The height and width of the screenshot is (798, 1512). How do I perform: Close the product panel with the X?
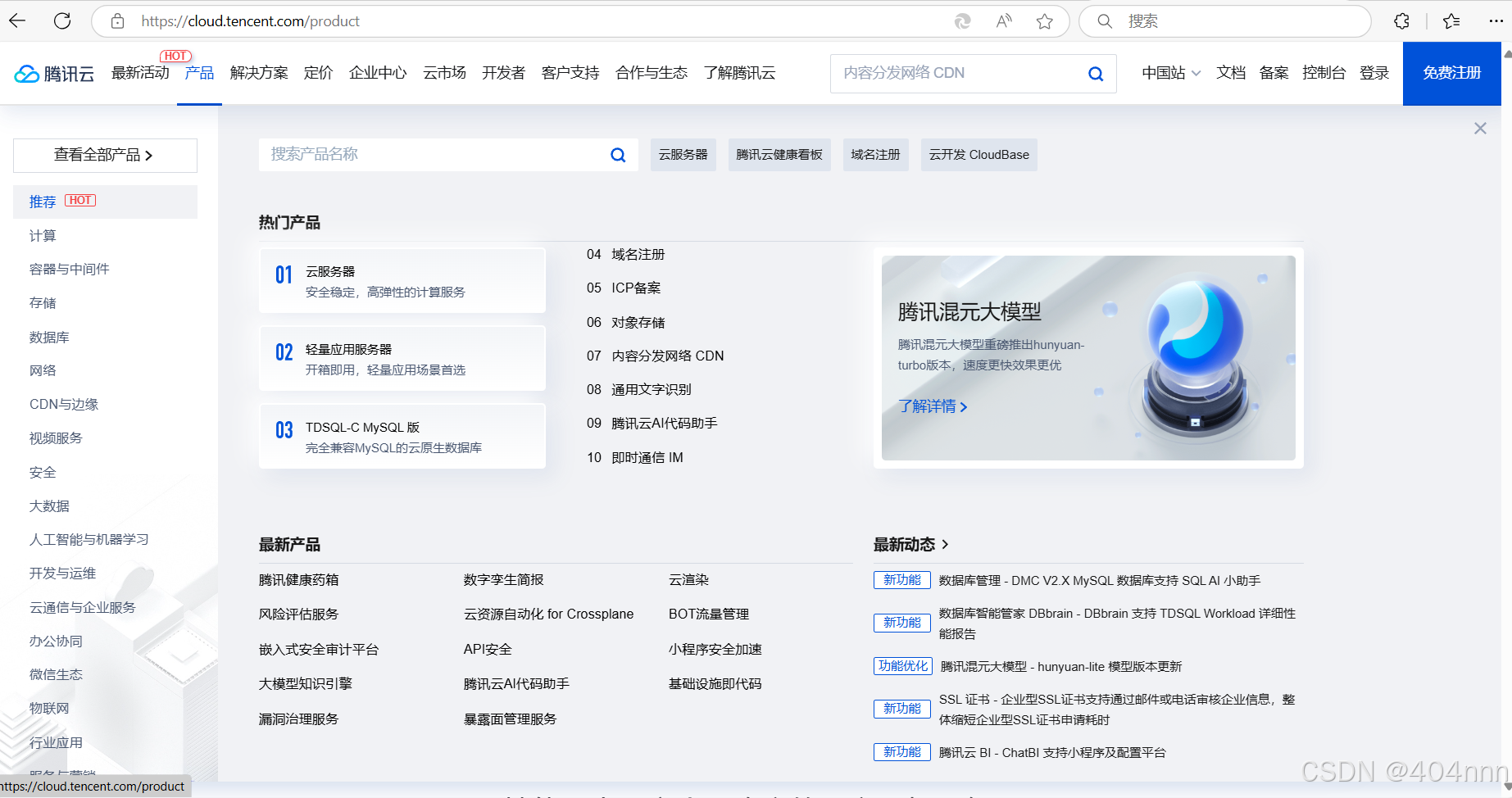coord(1480,129)
